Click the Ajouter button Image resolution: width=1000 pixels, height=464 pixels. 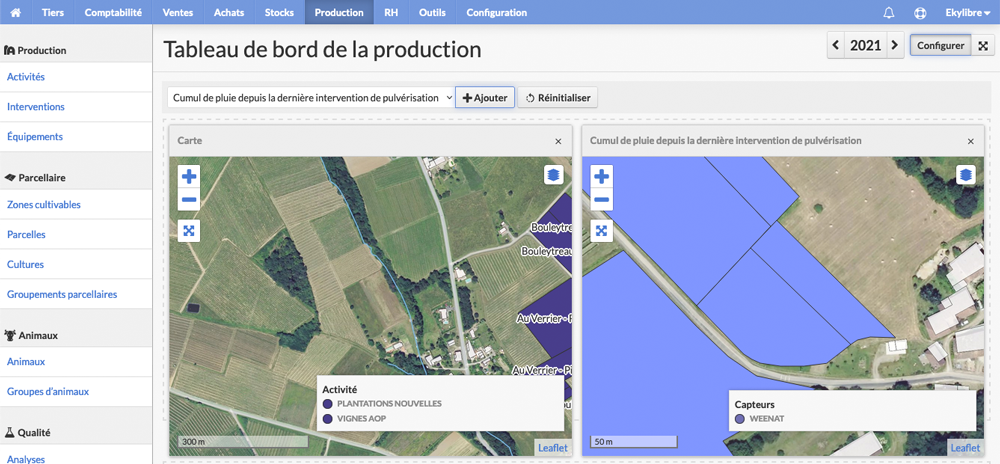coord(485,98)
